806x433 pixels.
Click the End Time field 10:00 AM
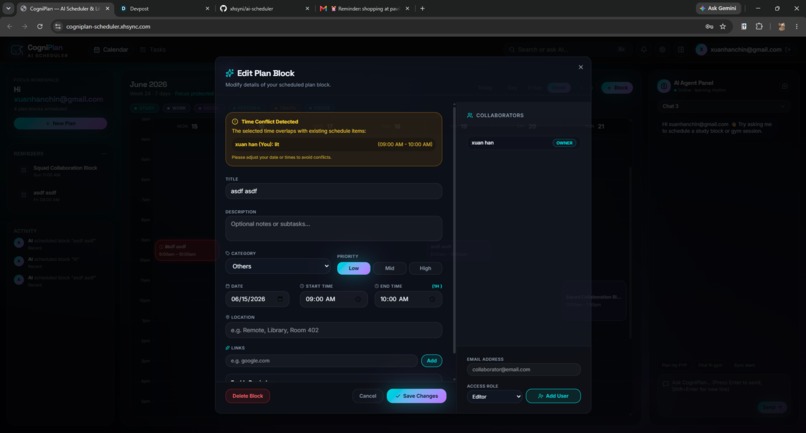point(408,299)
